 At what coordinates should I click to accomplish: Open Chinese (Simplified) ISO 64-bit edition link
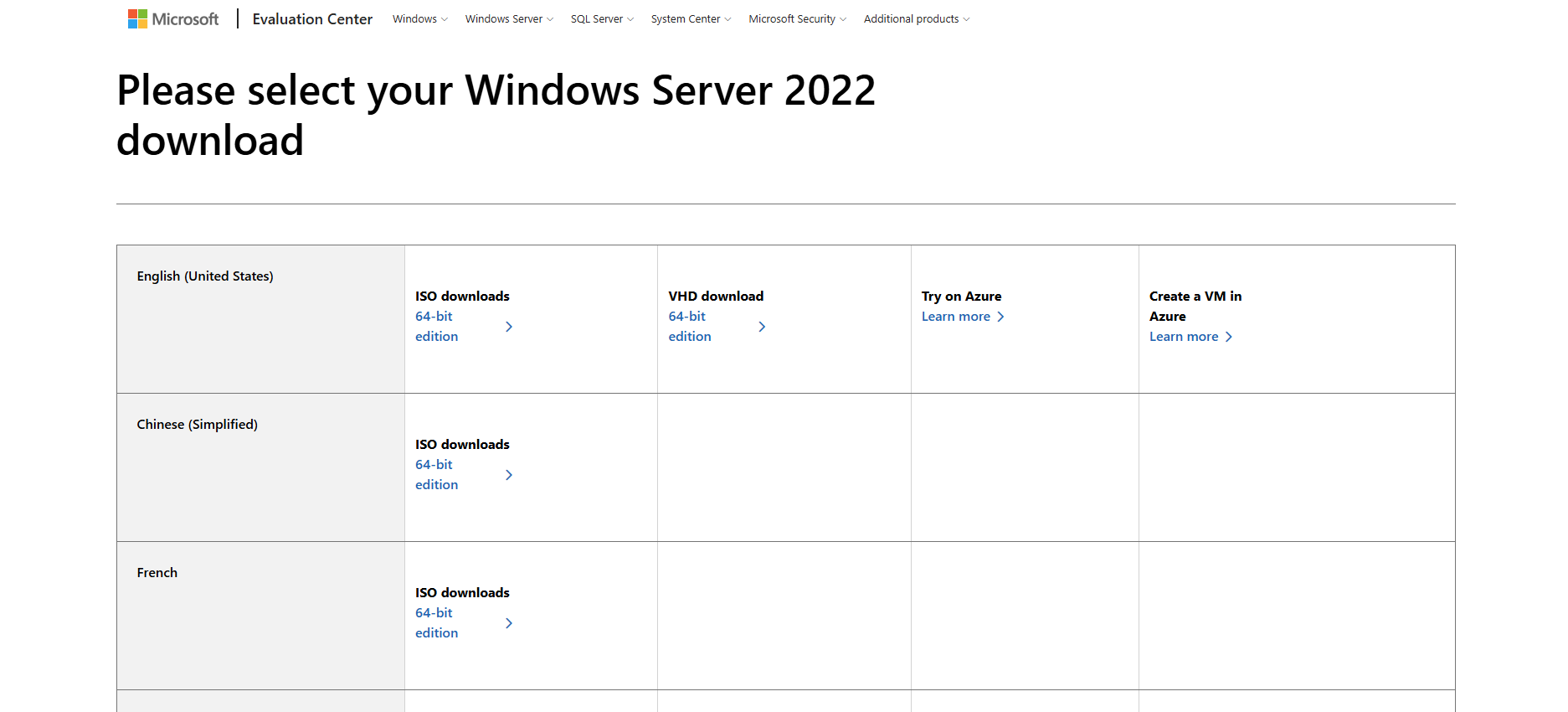pos(437,475)
